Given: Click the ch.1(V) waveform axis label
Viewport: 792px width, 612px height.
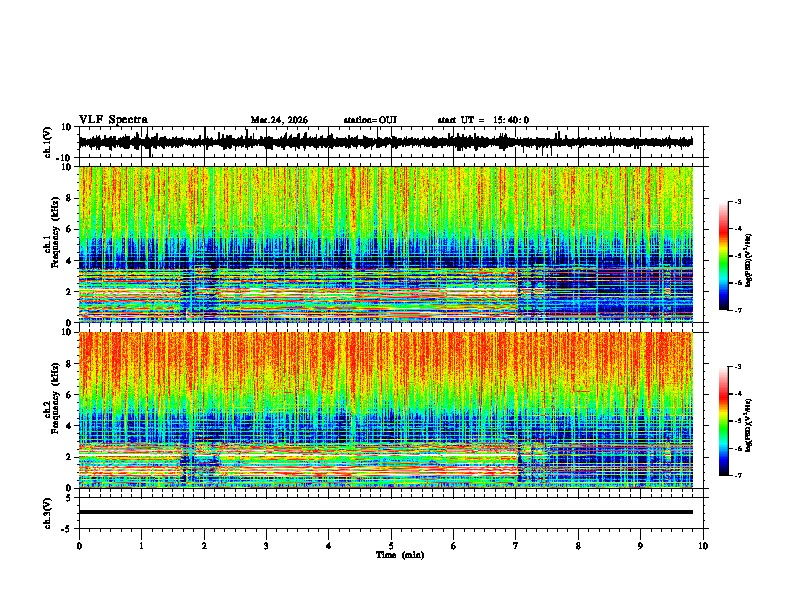Looking at the screenshot, I should (48, 142).
